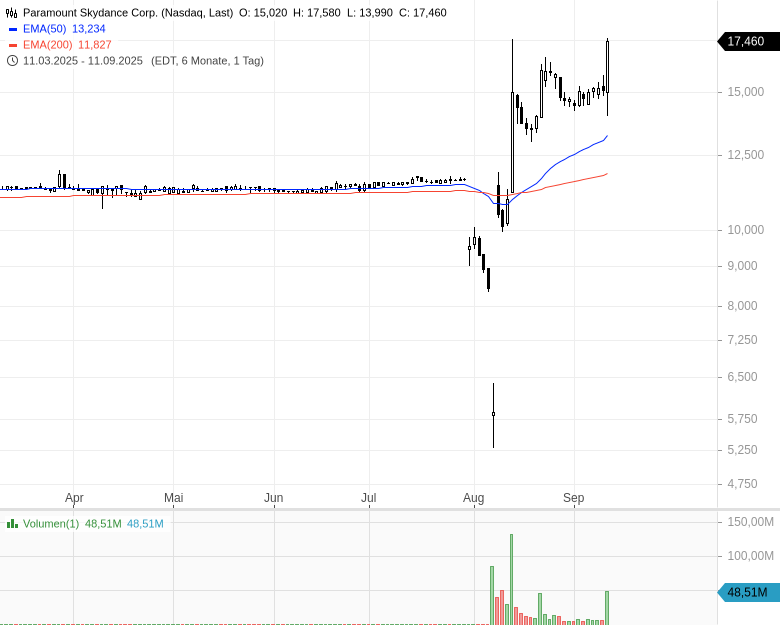Click the 4,750 price axis label
The height and width of the screenshot is (625, 780).
tap(742, 484)
